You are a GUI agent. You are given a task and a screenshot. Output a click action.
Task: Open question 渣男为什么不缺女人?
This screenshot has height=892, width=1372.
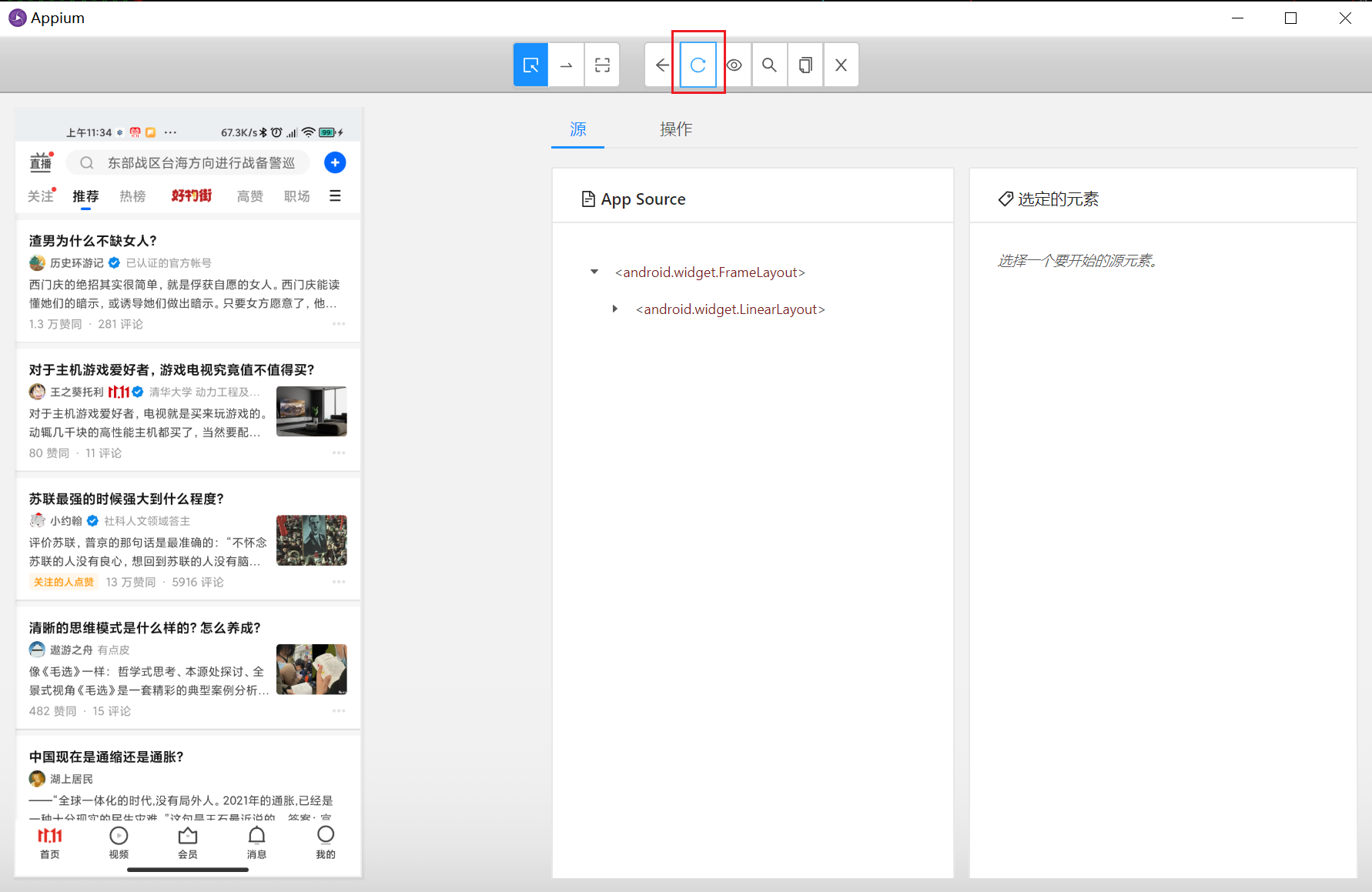tap(93, 241)
